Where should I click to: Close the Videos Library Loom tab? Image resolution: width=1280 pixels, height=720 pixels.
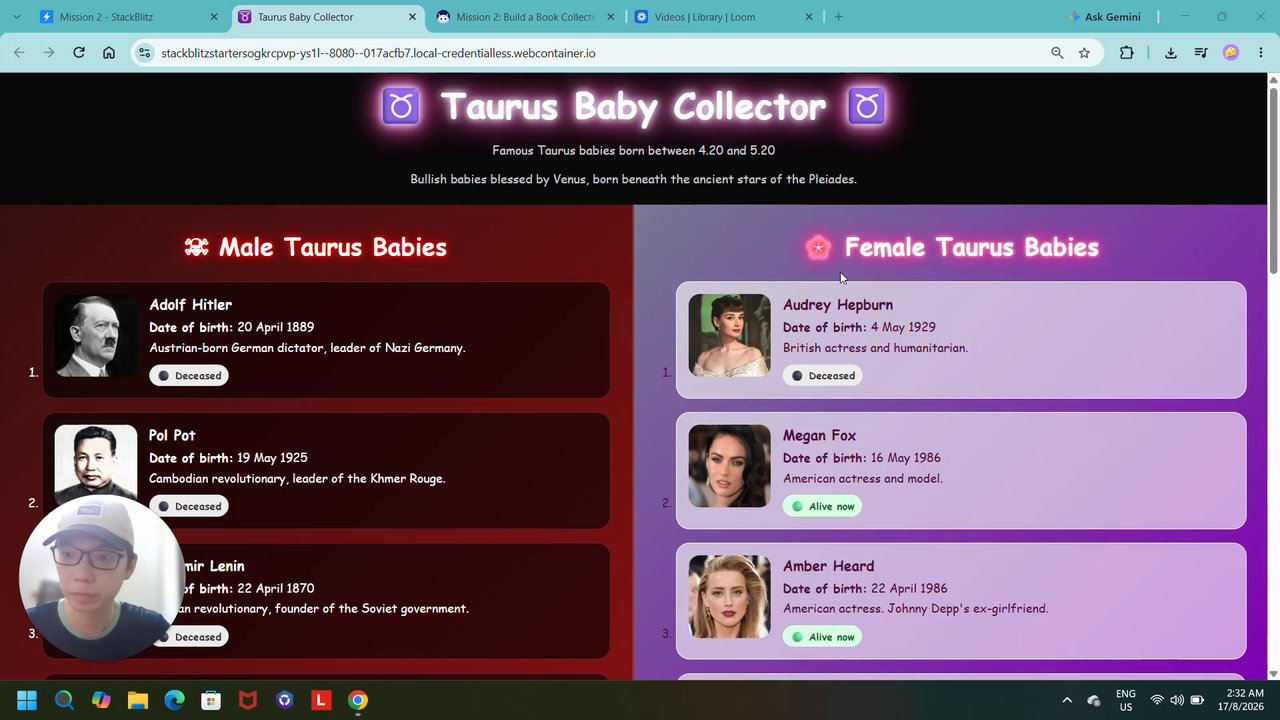(x=809, y=17)
